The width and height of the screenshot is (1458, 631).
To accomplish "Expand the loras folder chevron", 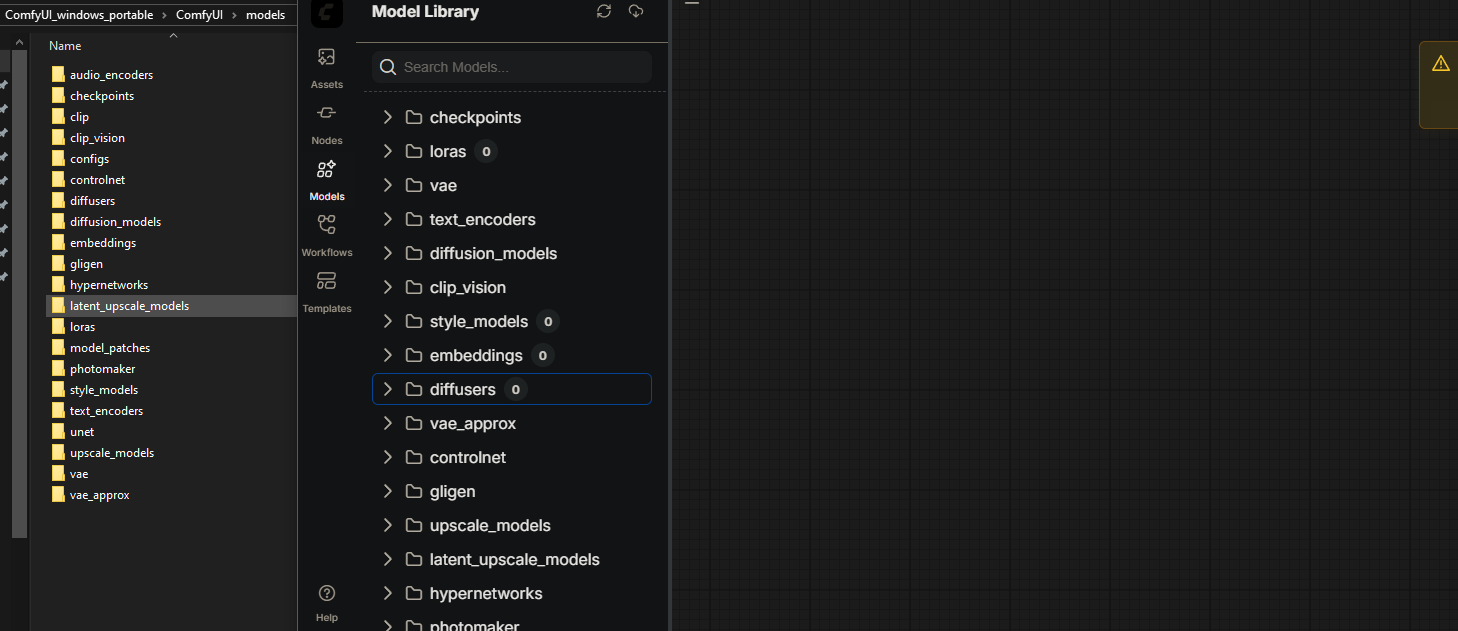I will tap(388, 151).
